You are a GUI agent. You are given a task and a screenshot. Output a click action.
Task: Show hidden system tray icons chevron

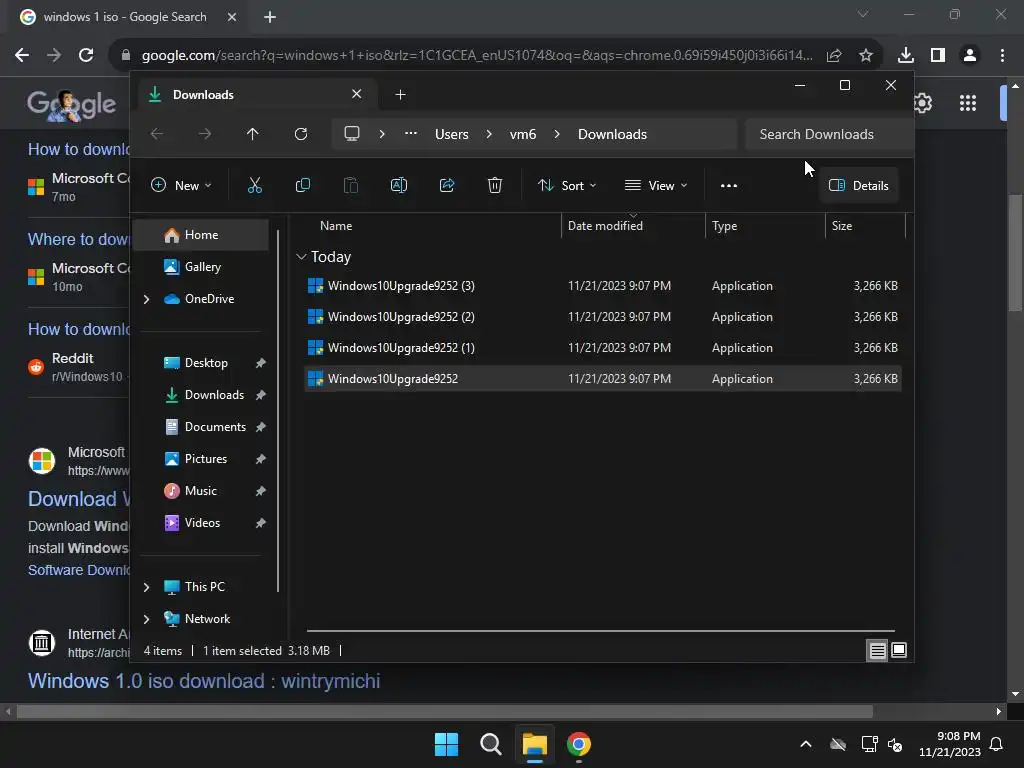tap(806, 744)
